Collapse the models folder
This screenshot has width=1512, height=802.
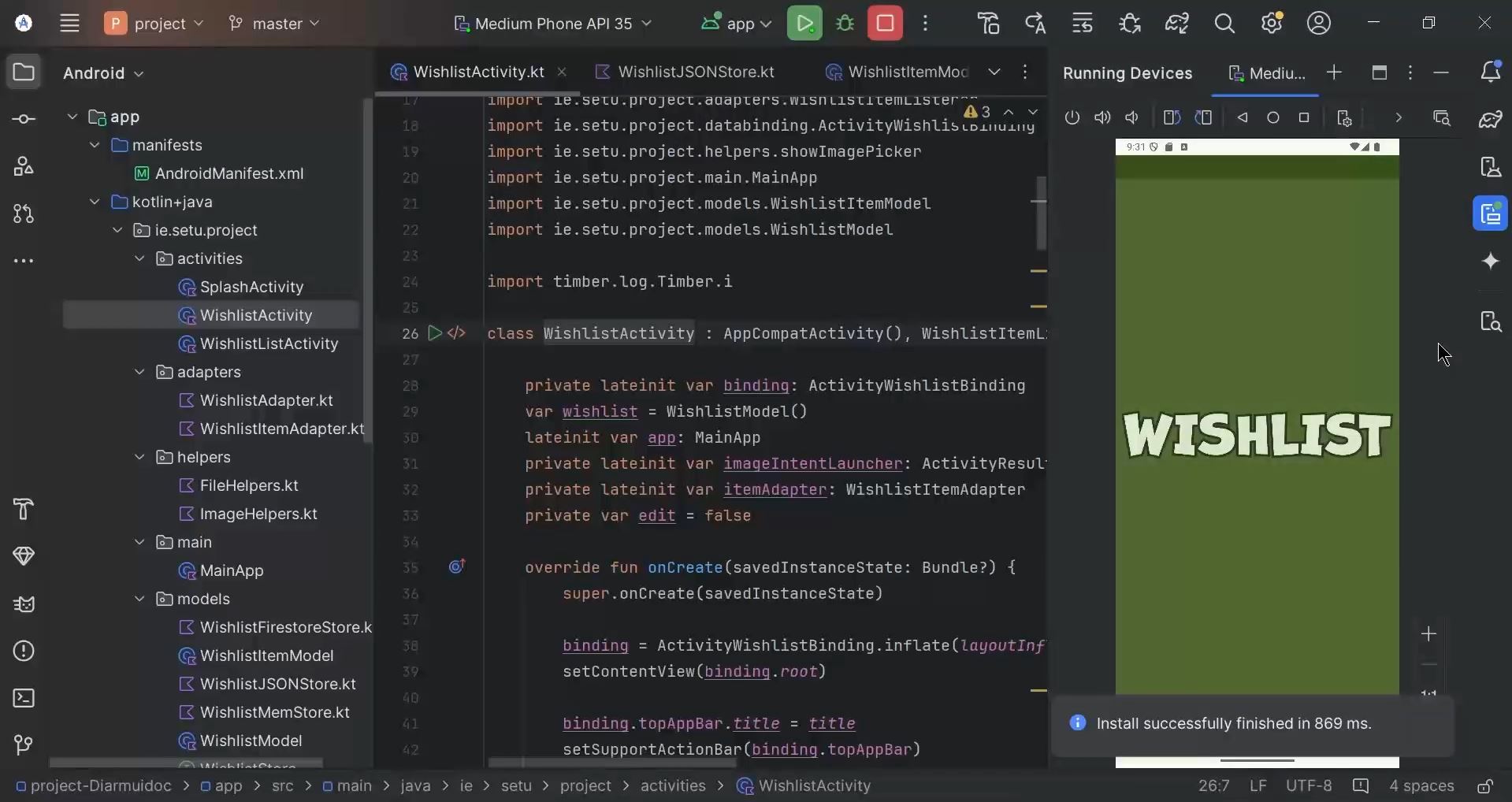[x=139, y=599]
